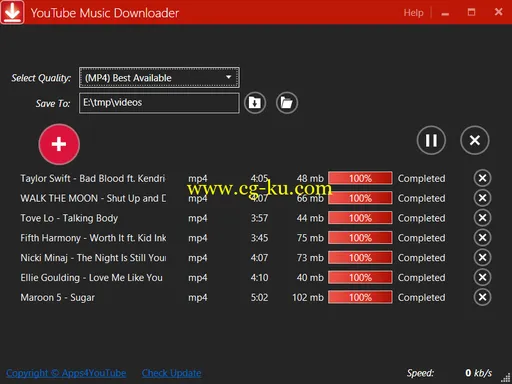The width and height of the screenshot is (512, 384).
Task: Click the 75 mb size value
Action: (310, 238)
